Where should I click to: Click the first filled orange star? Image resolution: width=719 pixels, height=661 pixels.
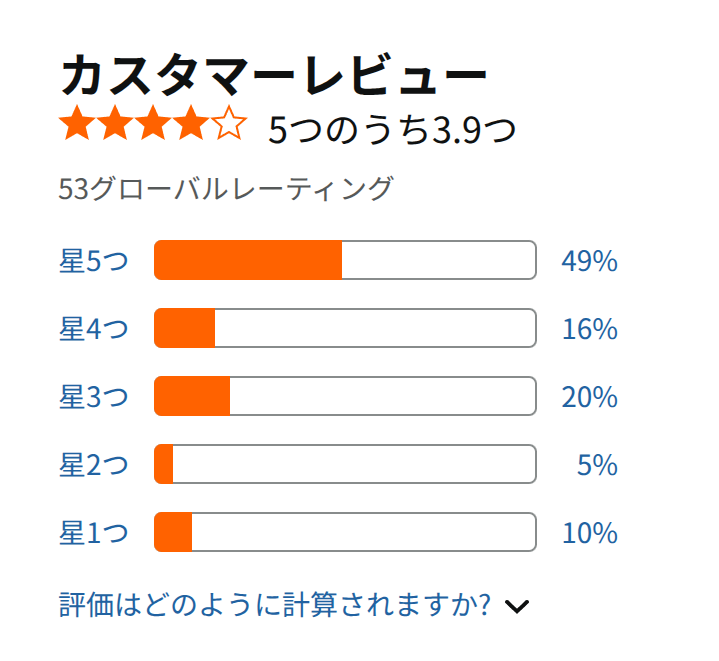77,122
